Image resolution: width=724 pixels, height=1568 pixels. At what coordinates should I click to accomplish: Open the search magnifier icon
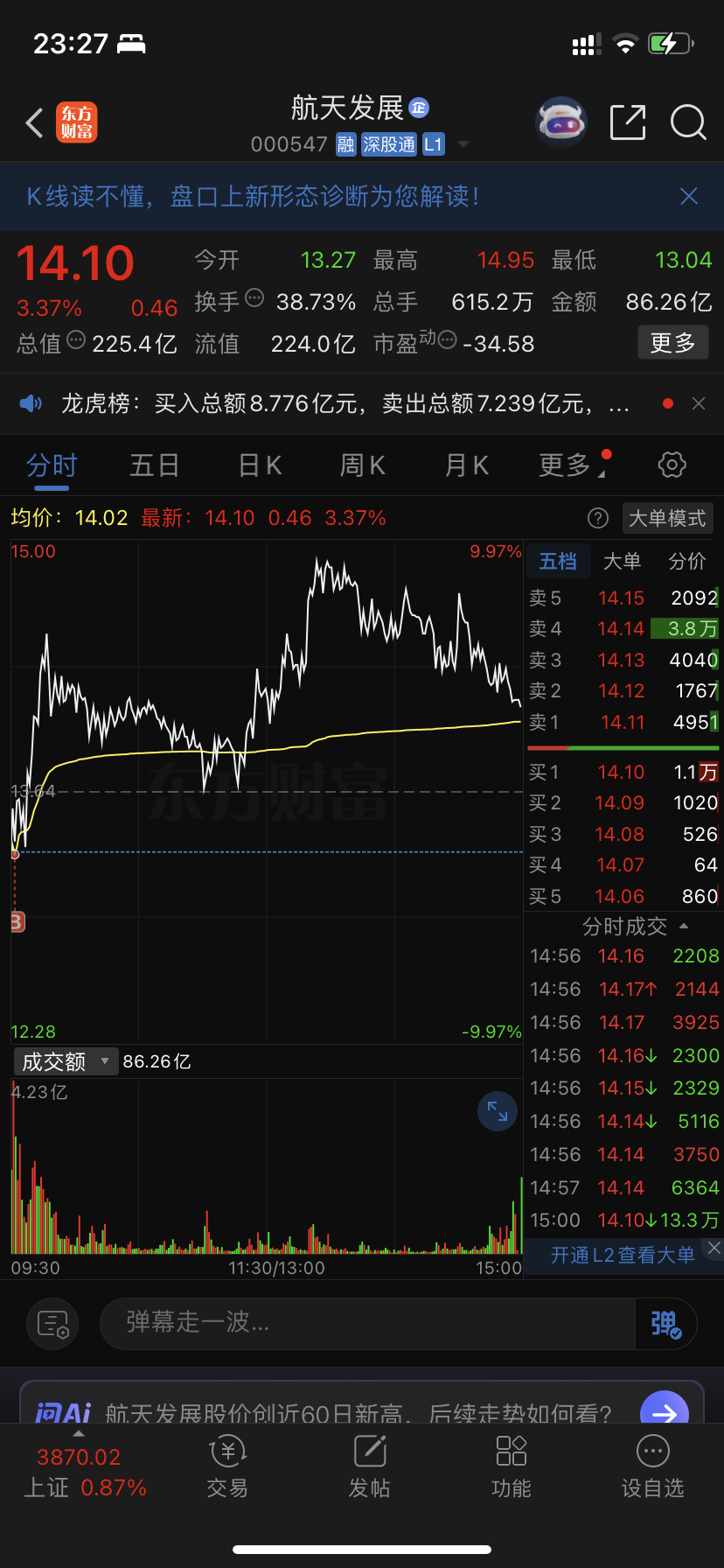pos(688,122)
